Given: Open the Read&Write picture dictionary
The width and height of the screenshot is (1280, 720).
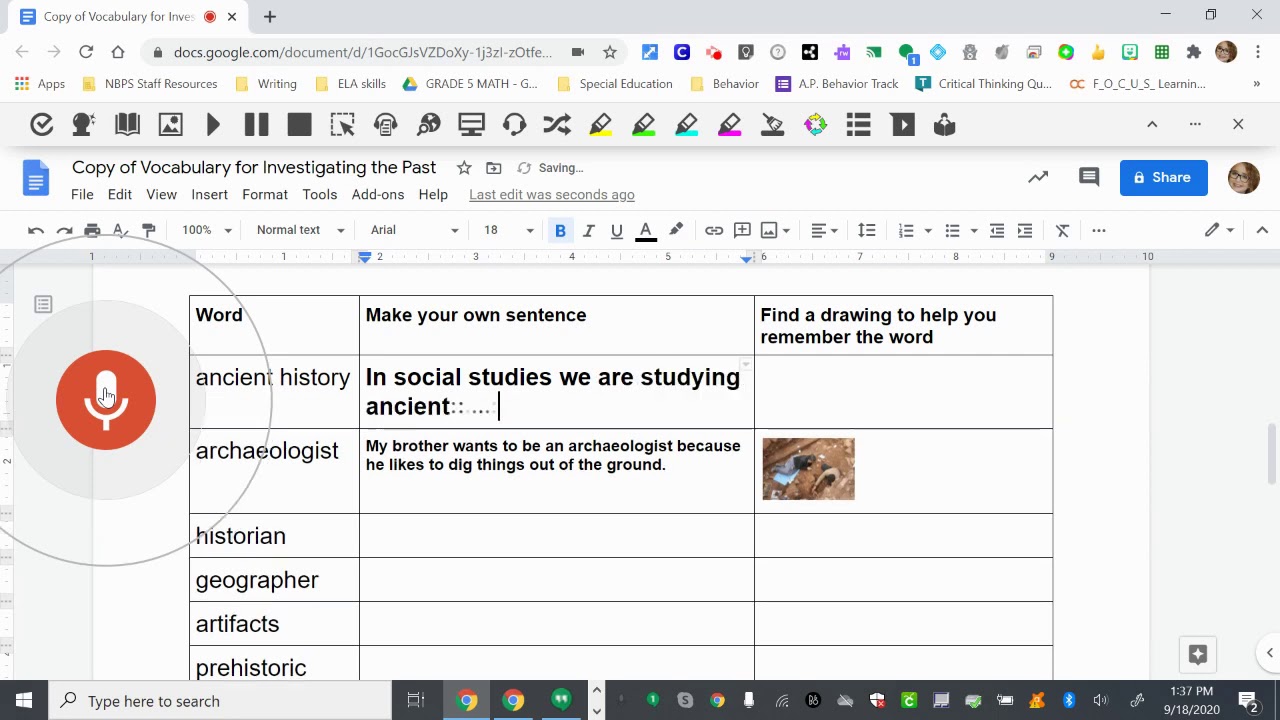Looking at the screenshot, I should coord(170,125).
